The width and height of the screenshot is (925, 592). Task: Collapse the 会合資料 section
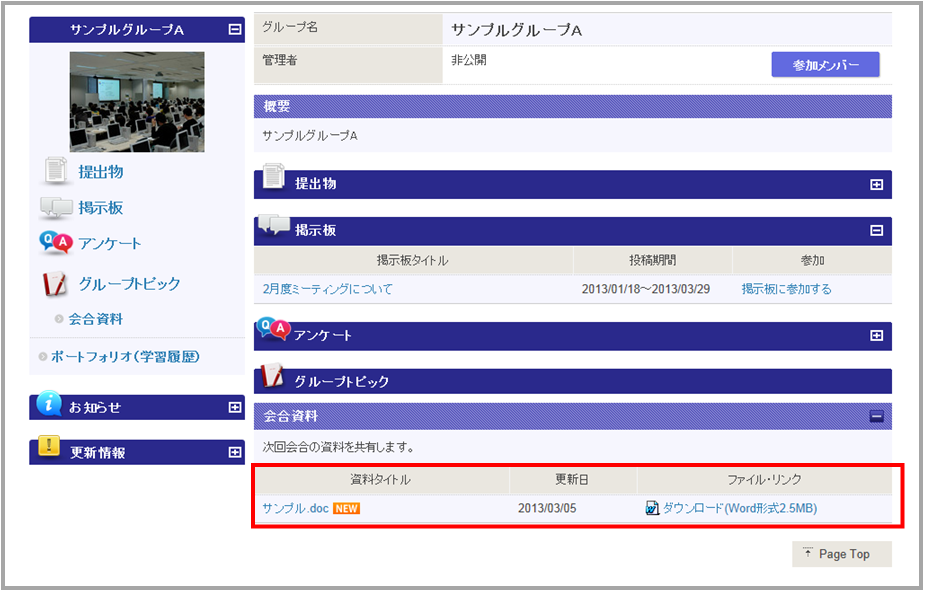877,417
